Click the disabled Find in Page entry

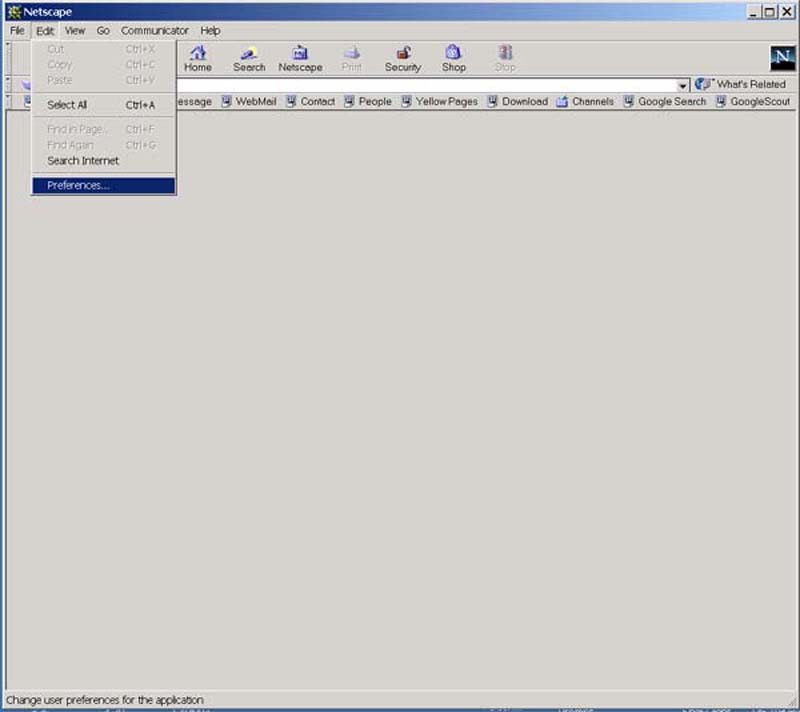tap(104, 130)
